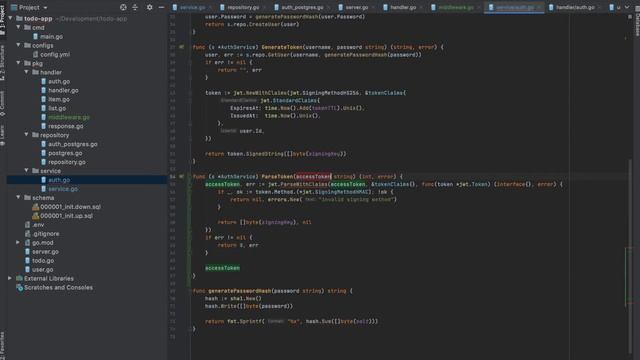Viewport: 640px width, 360px height.
Task: Select Scratches and Consoles node
Action: 58,287
